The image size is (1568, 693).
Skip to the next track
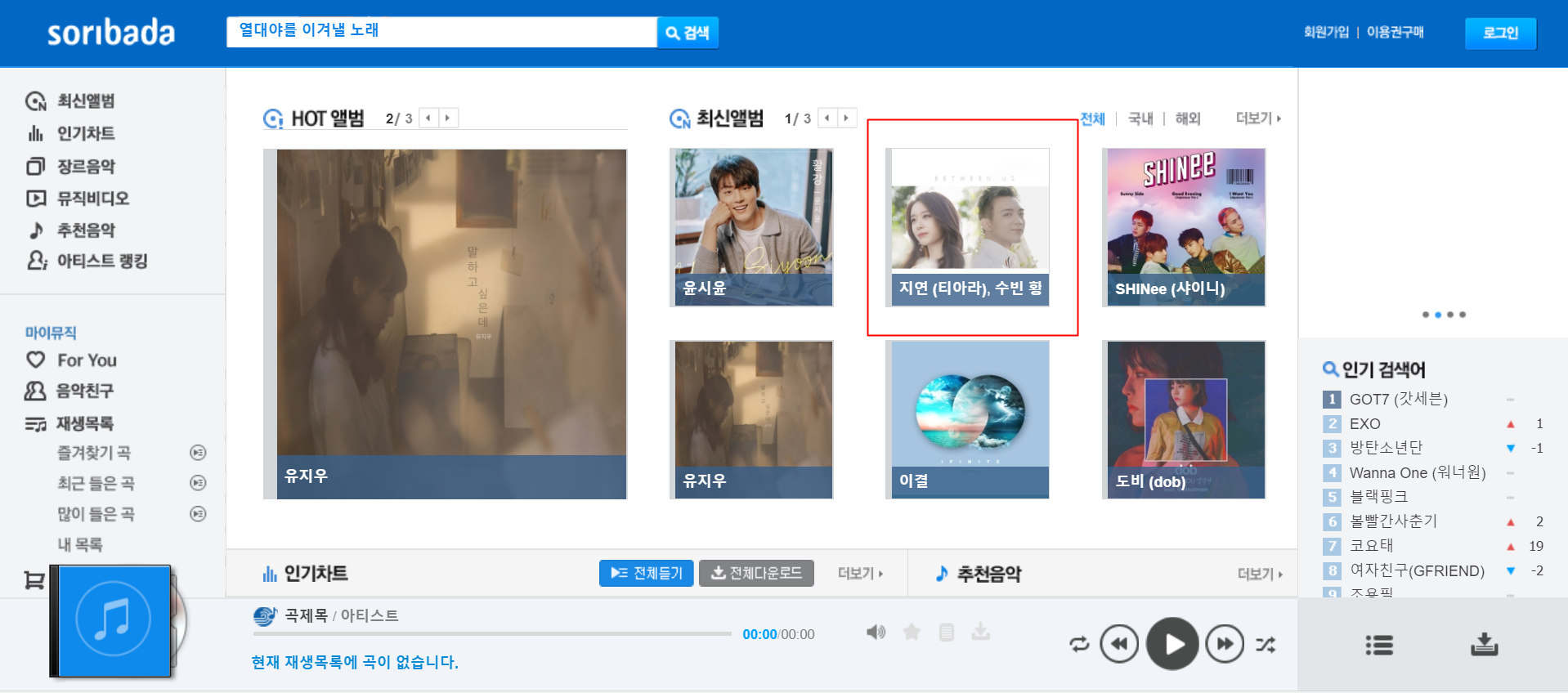tap(1224, 645)
